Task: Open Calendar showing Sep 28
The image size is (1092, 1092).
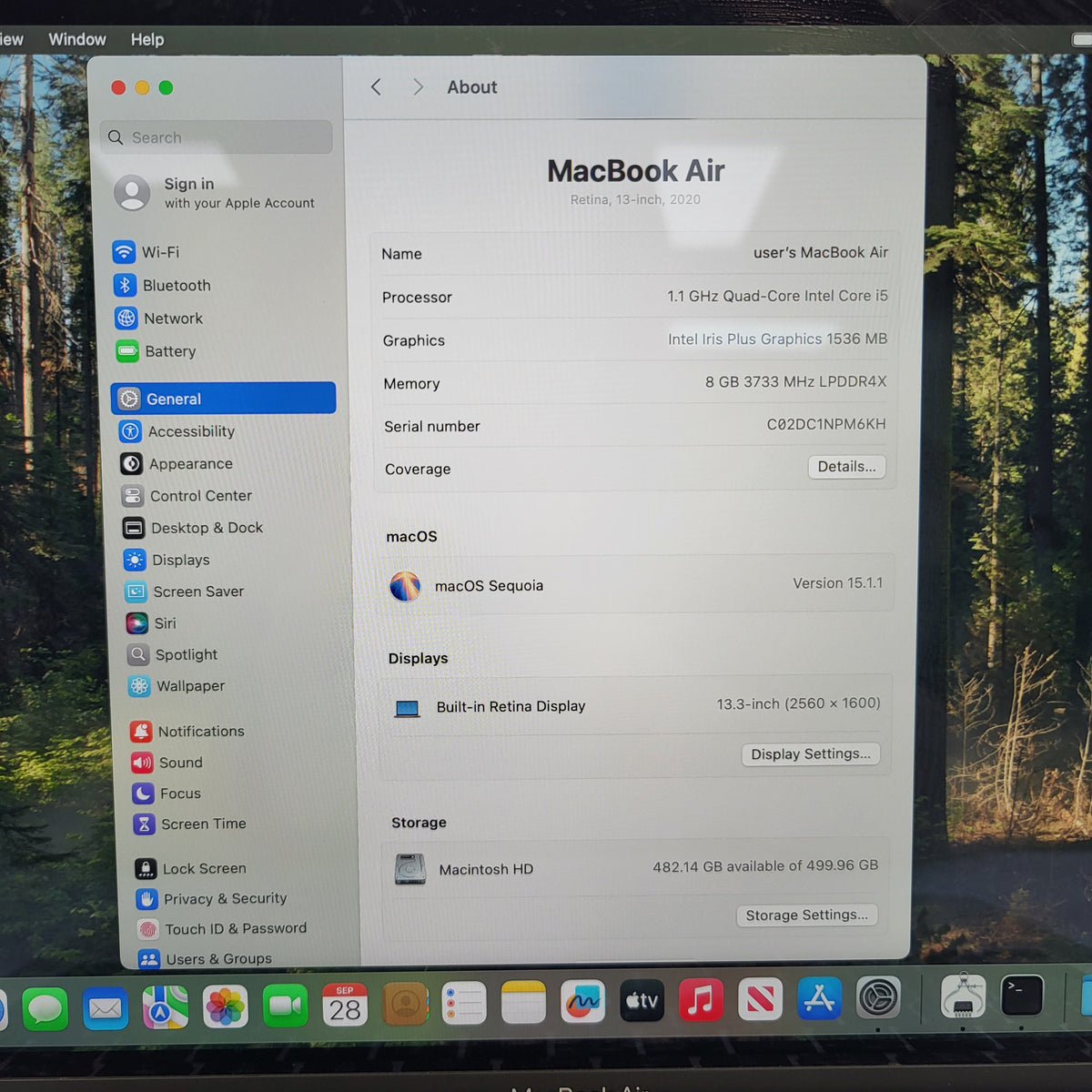Action: [345, 1005]
